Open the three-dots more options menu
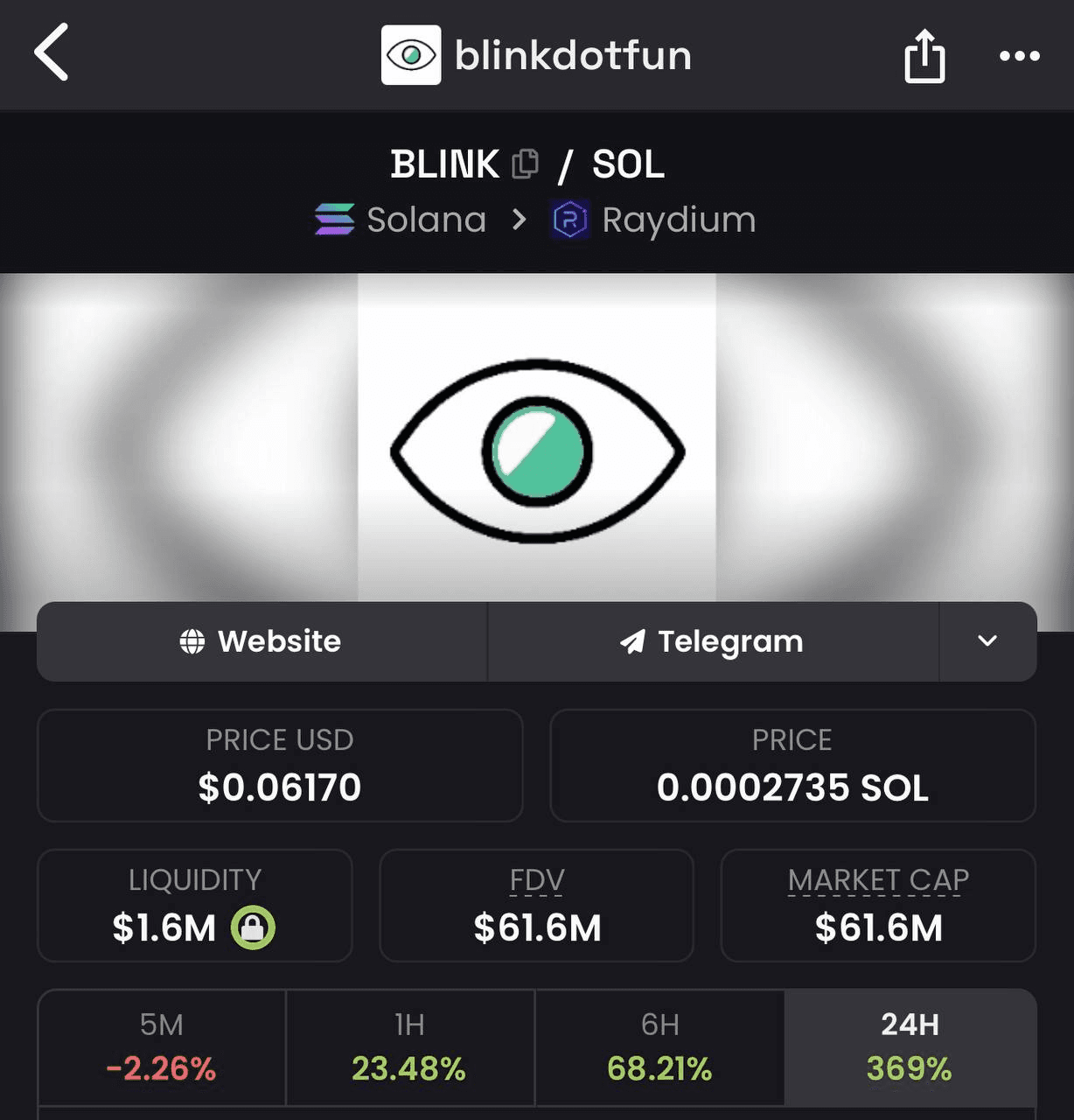The height and width of the screenshot is (1120, 1074). point(1020,56)
